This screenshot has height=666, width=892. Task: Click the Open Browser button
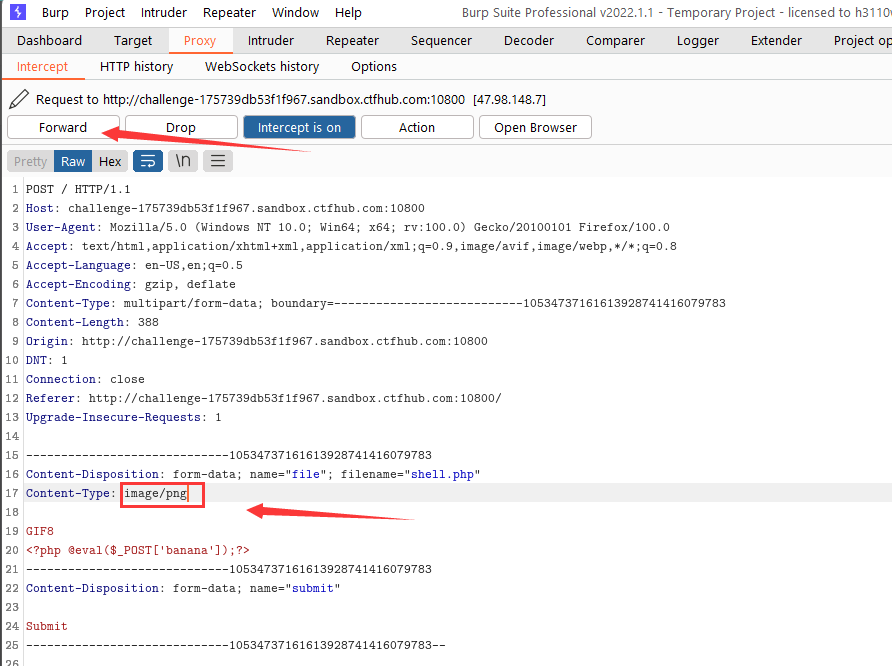535,127
